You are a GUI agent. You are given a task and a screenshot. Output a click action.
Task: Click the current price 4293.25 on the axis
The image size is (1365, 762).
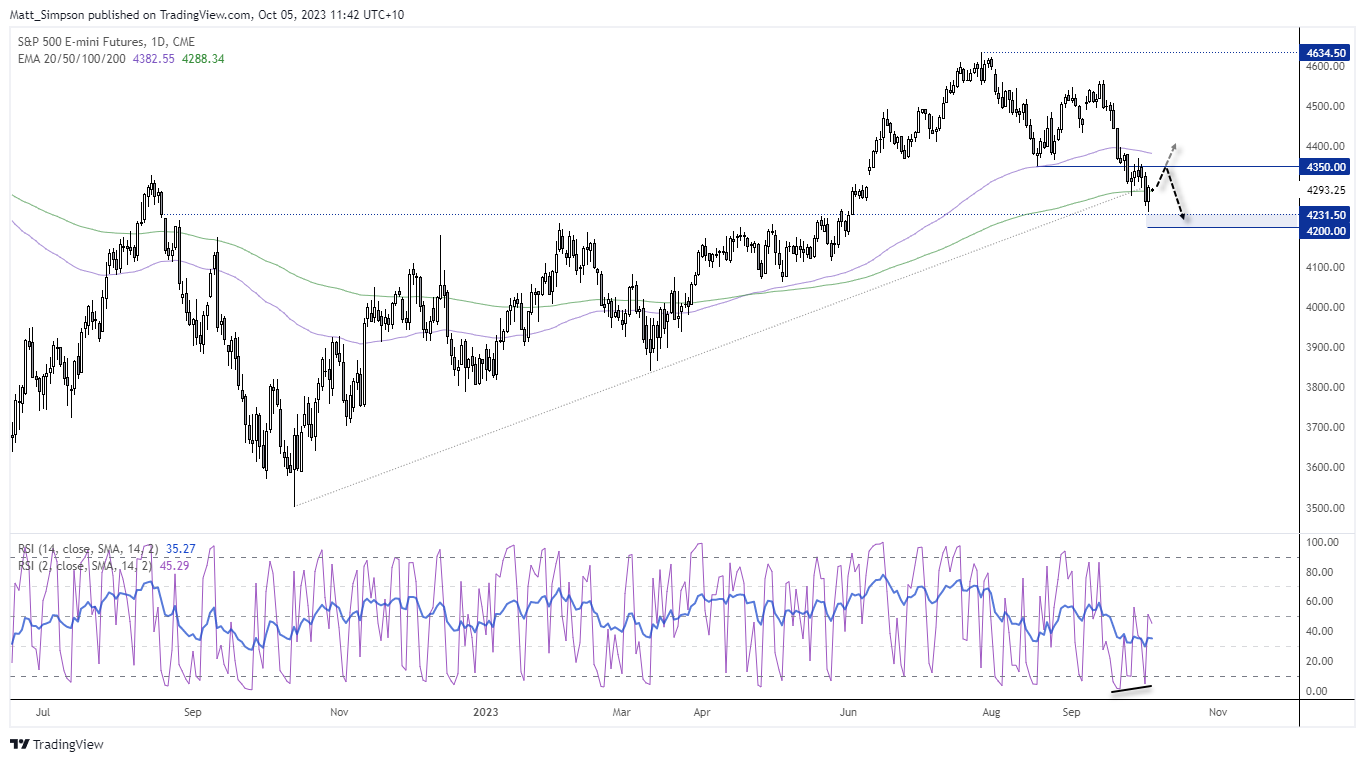1326,191
